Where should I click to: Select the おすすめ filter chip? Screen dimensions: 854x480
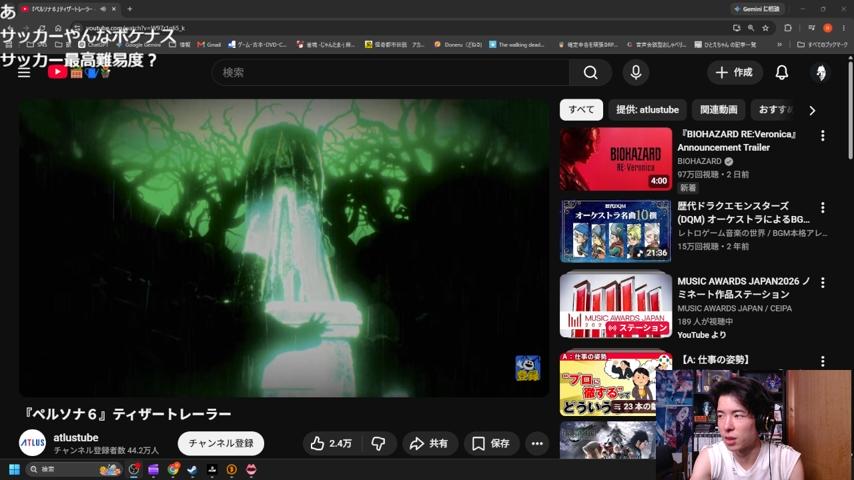pyautogui.click(x=776, y=110)
